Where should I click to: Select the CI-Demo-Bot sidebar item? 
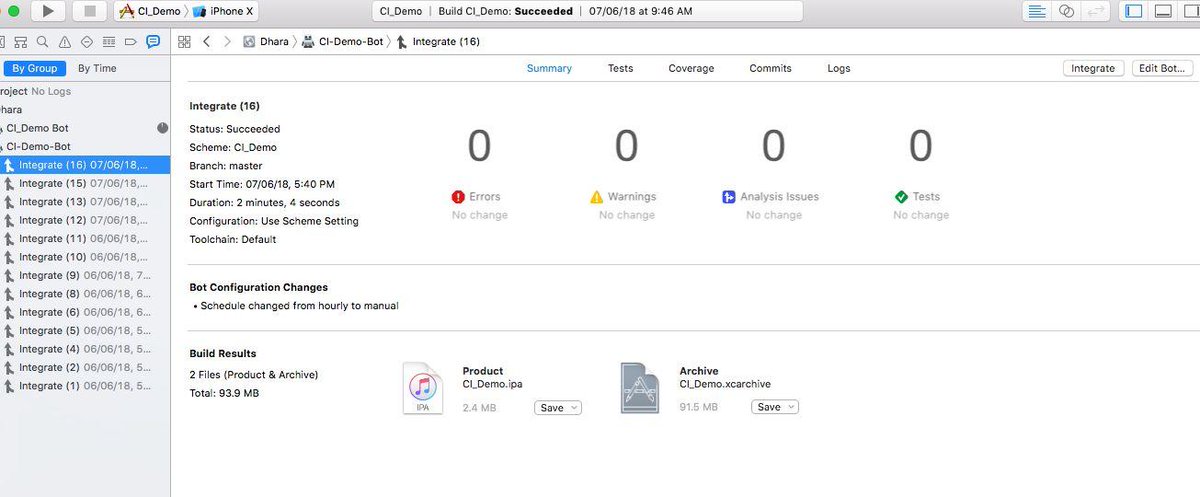pyautogui.click(x=85, y=146)
